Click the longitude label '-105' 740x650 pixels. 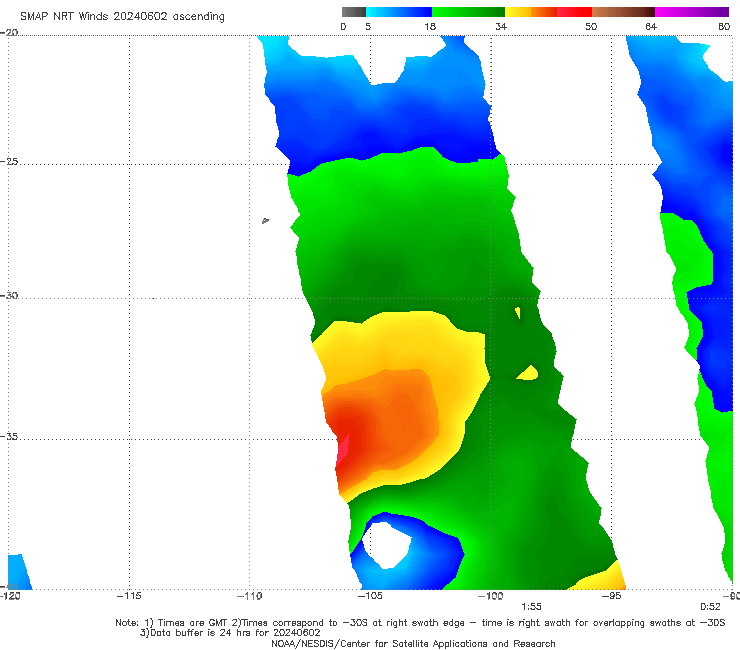pos(370,596)
